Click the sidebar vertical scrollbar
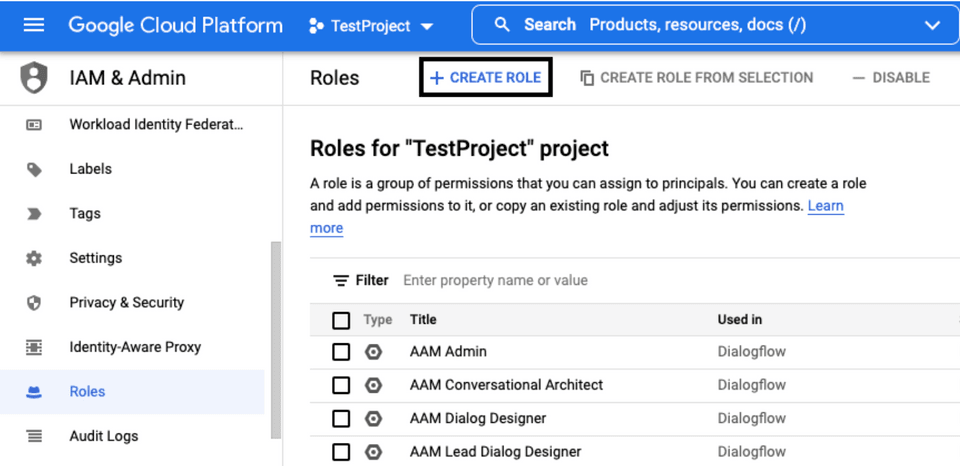Screen dimensions: 960x466 (276, 340)
